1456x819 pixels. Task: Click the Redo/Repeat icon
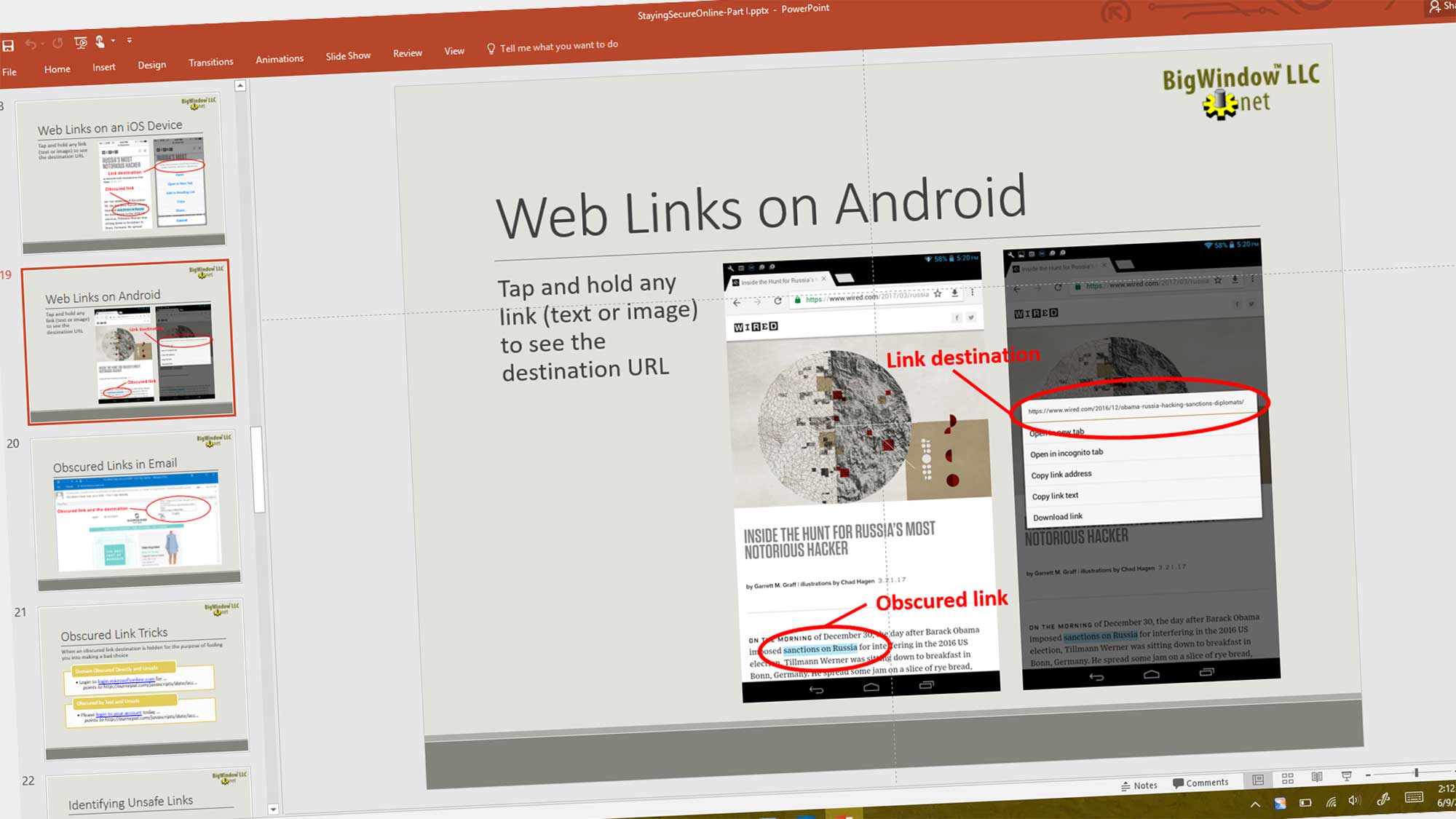(x=58, y=43)
